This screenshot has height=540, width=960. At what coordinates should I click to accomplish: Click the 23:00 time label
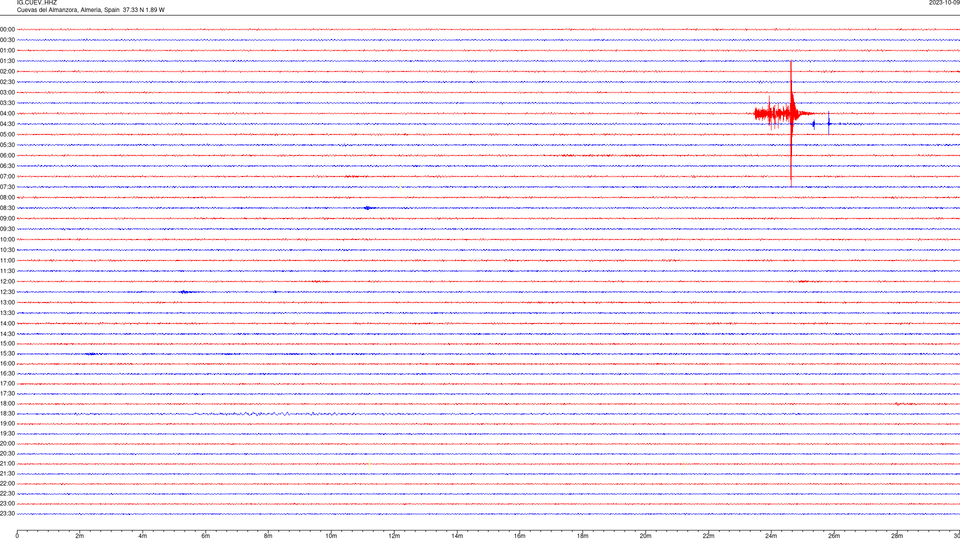7,504
